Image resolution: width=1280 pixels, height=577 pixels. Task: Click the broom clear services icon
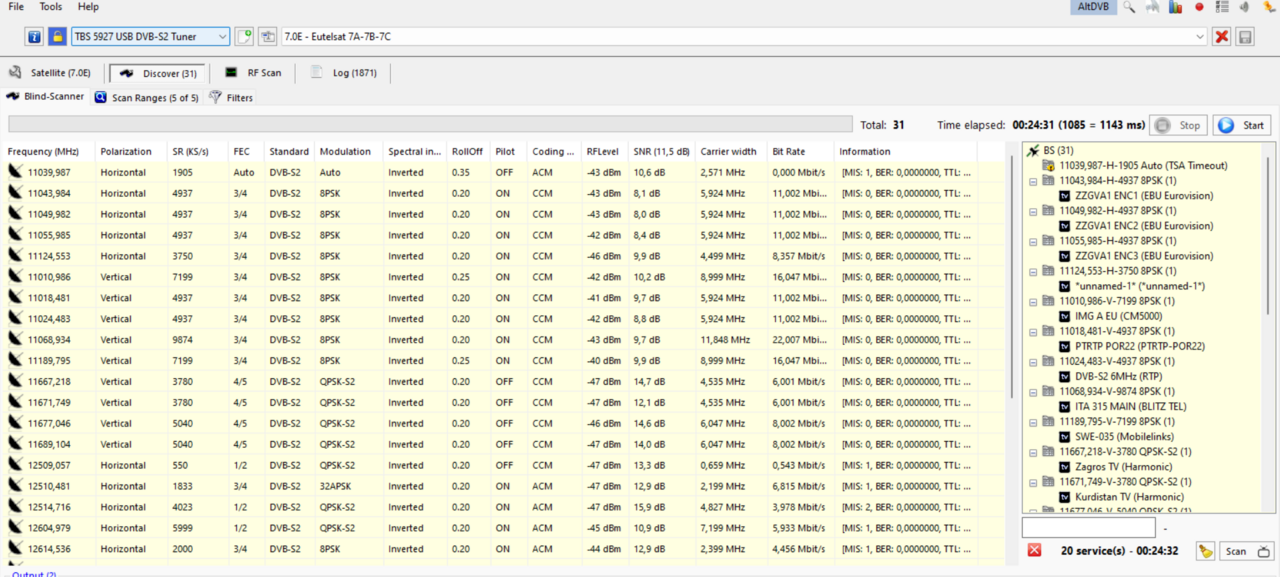1206,551
